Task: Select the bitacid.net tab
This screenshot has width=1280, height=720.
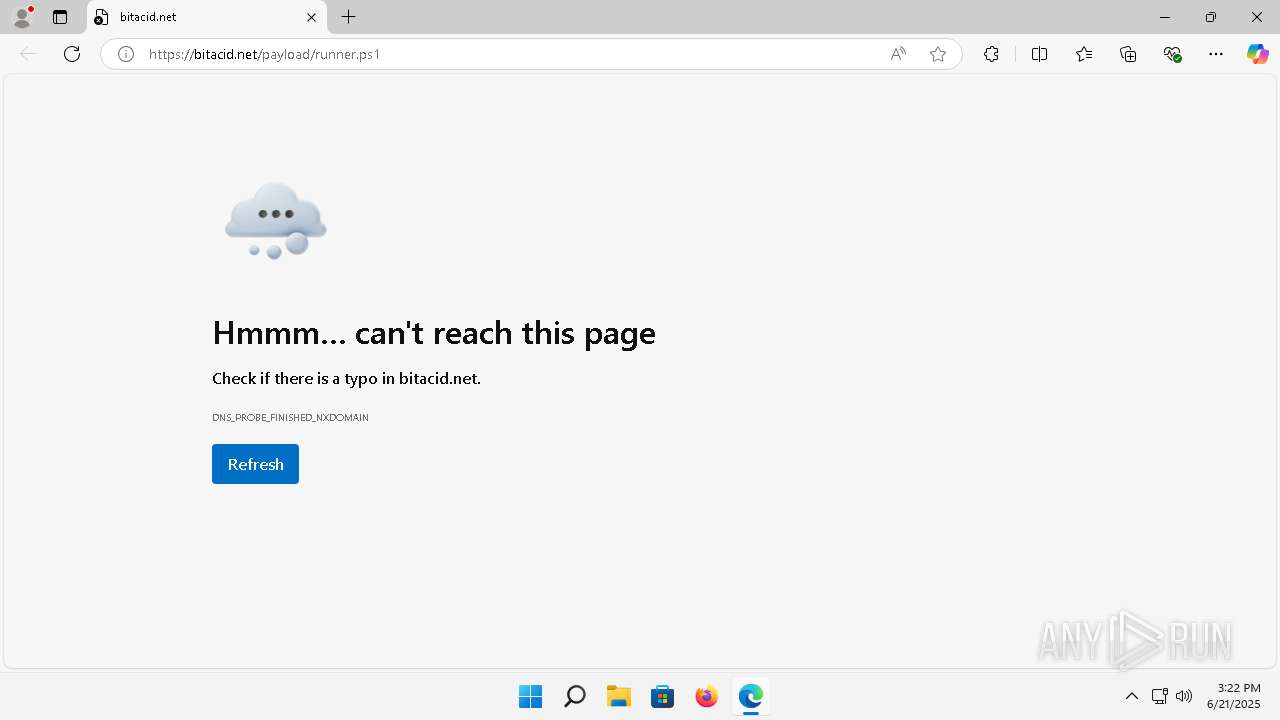Action: (207, 17)
